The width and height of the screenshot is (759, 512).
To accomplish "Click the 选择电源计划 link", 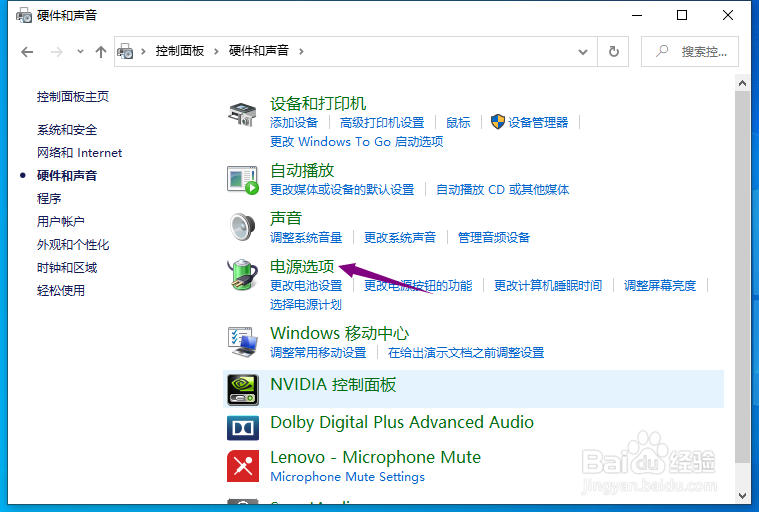I will tap(306, 305).
